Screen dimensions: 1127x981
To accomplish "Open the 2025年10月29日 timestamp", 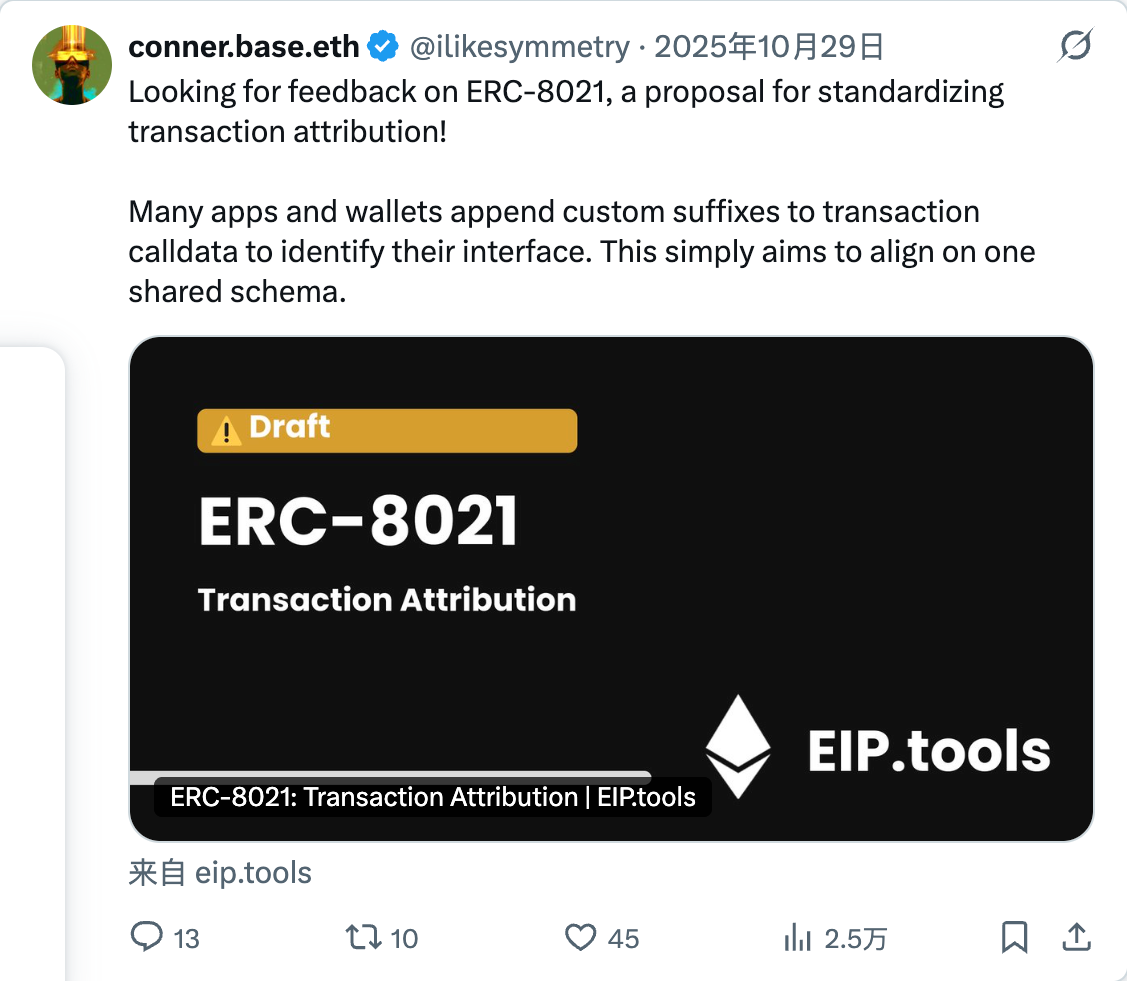I will click(x=768, y=47).
